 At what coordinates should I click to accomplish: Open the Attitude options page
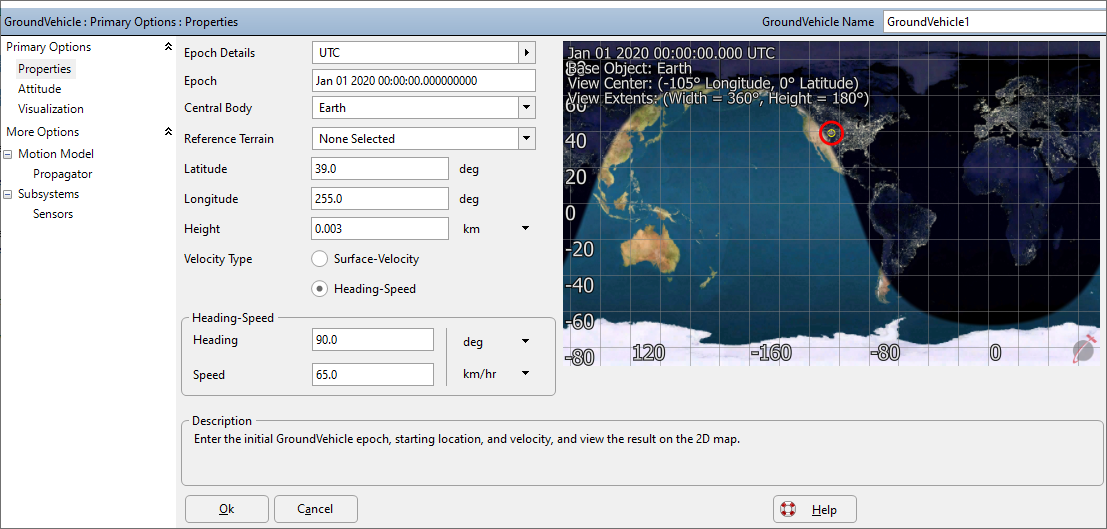pyautogui.click(x=40, y=89)
